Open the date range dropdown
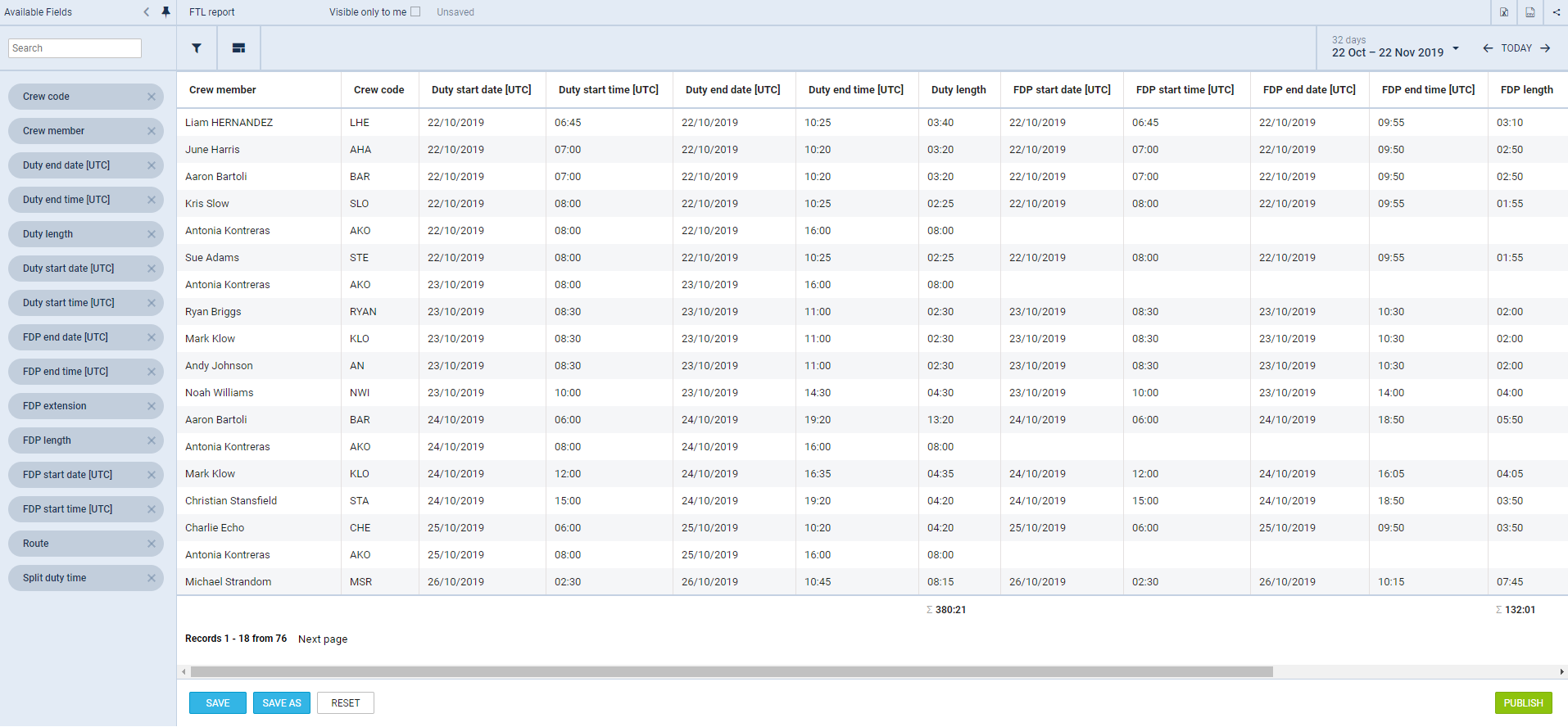 (1456, 48)
